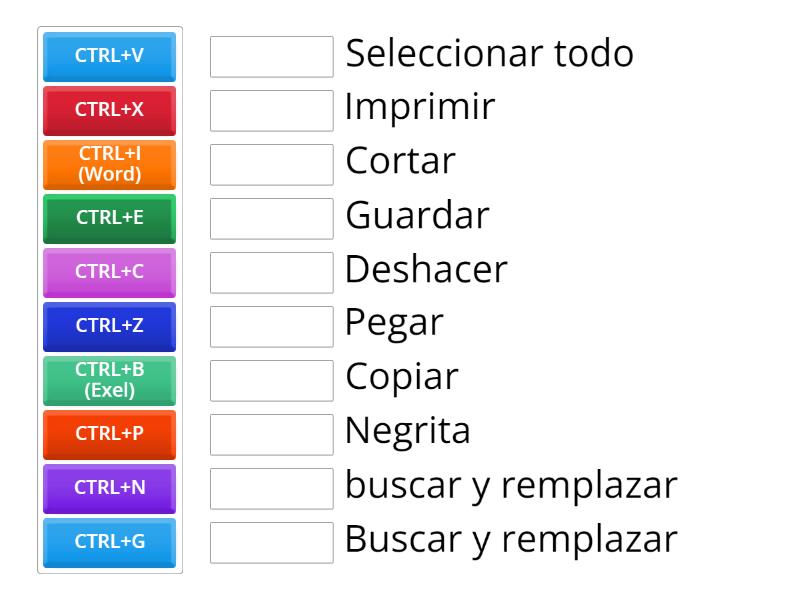Select the answer slot beside Pegar
800x600 pixels.
pos(271,327)
